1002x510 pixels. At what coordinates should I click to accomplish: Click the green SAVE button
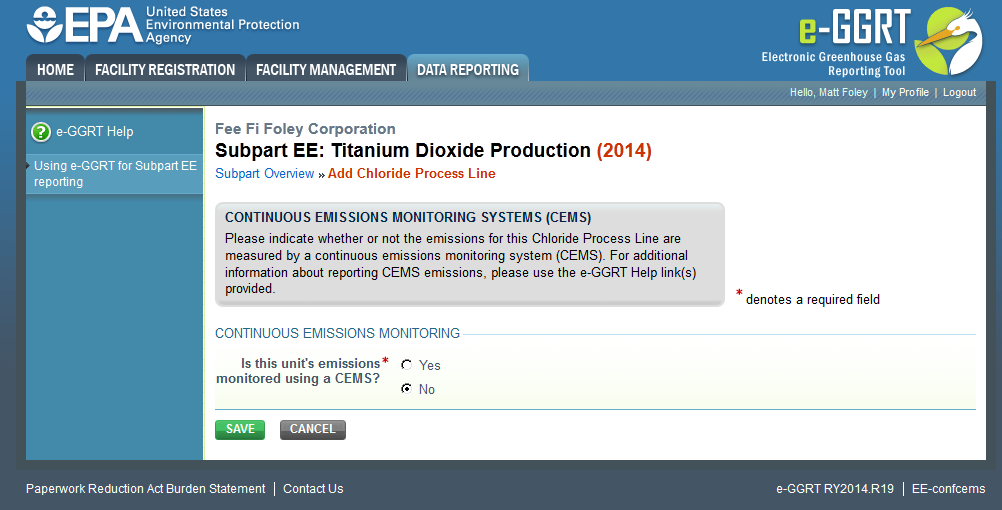click(240, 429)
